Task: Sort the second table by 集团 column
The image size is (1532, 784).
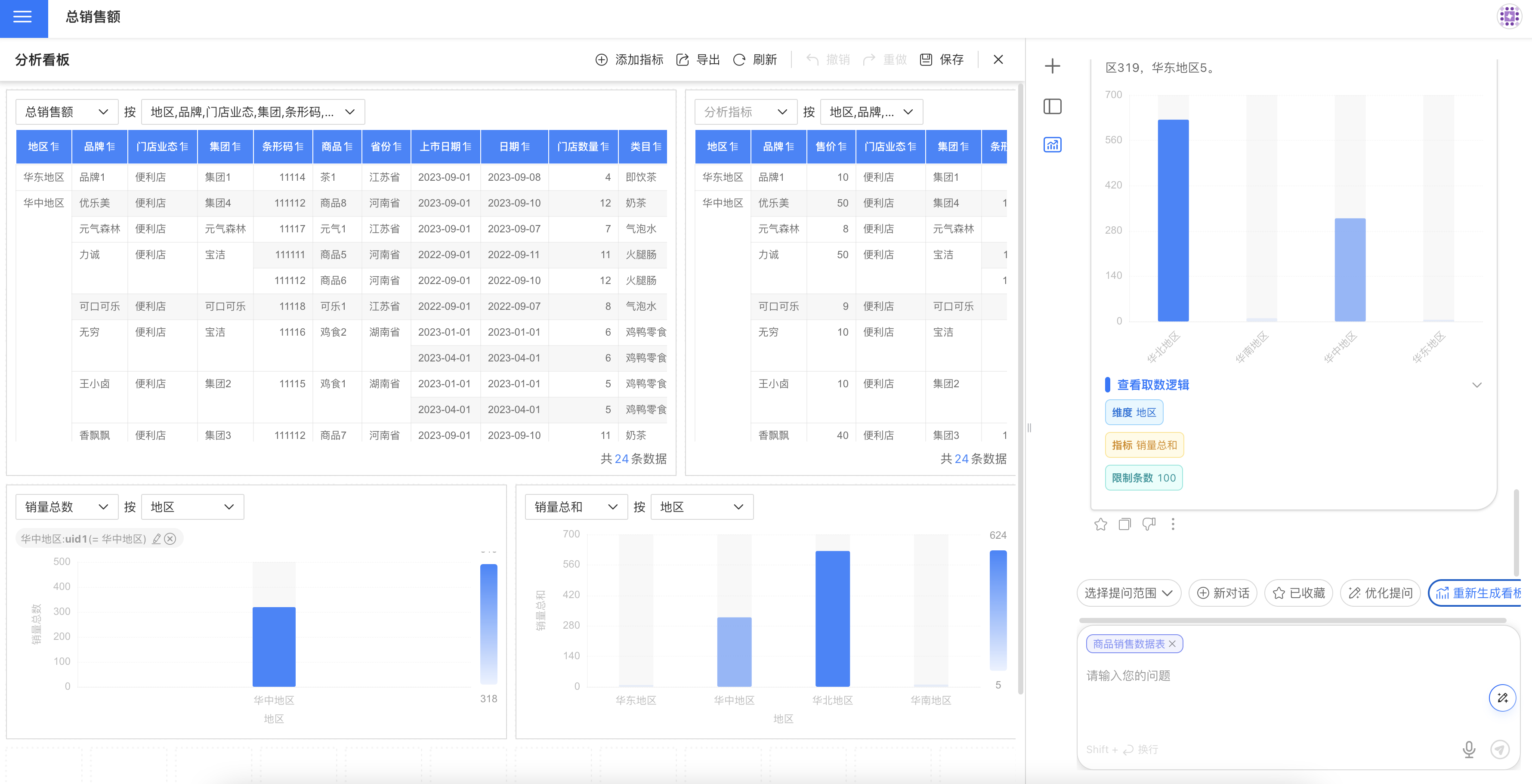Action: pos(964,147)
